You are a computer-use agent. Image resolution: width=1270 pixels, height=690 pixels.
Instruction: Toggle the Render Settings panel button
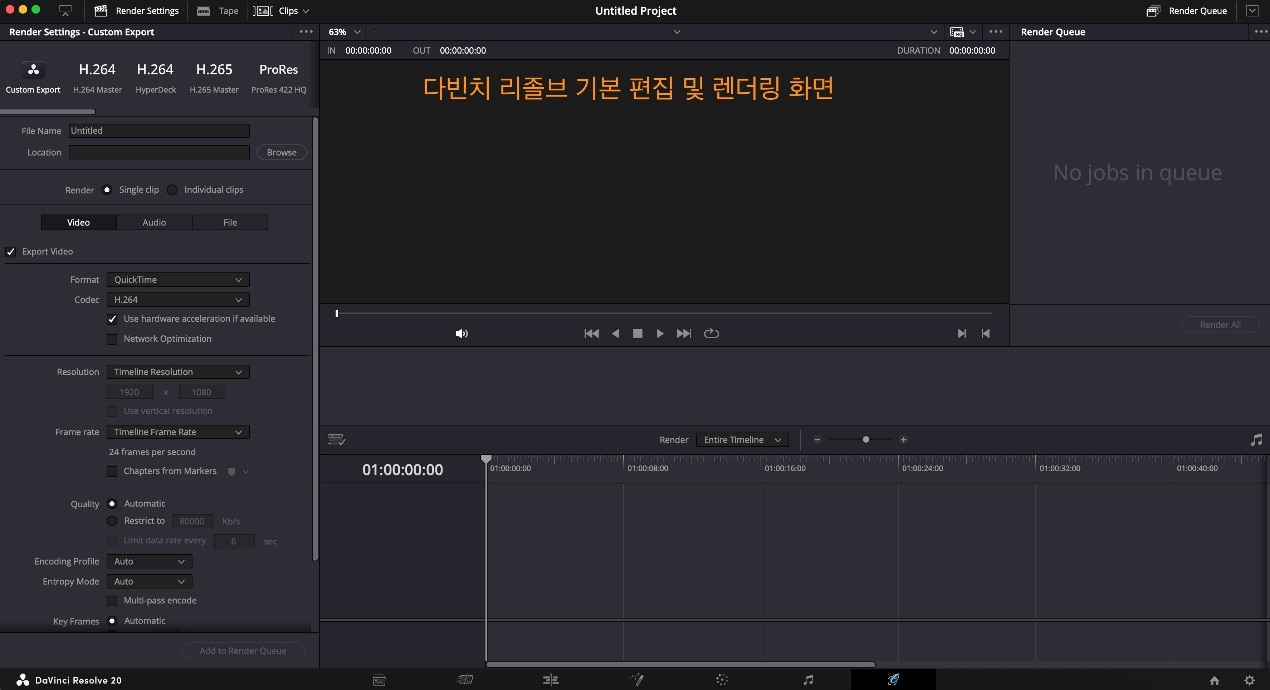pos(136,11)
